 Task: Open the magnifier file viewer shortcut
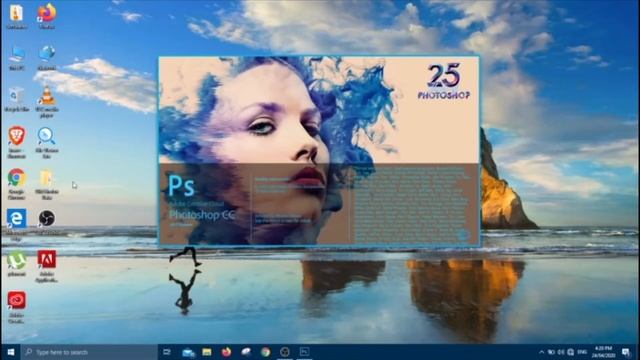click(47, 142)
